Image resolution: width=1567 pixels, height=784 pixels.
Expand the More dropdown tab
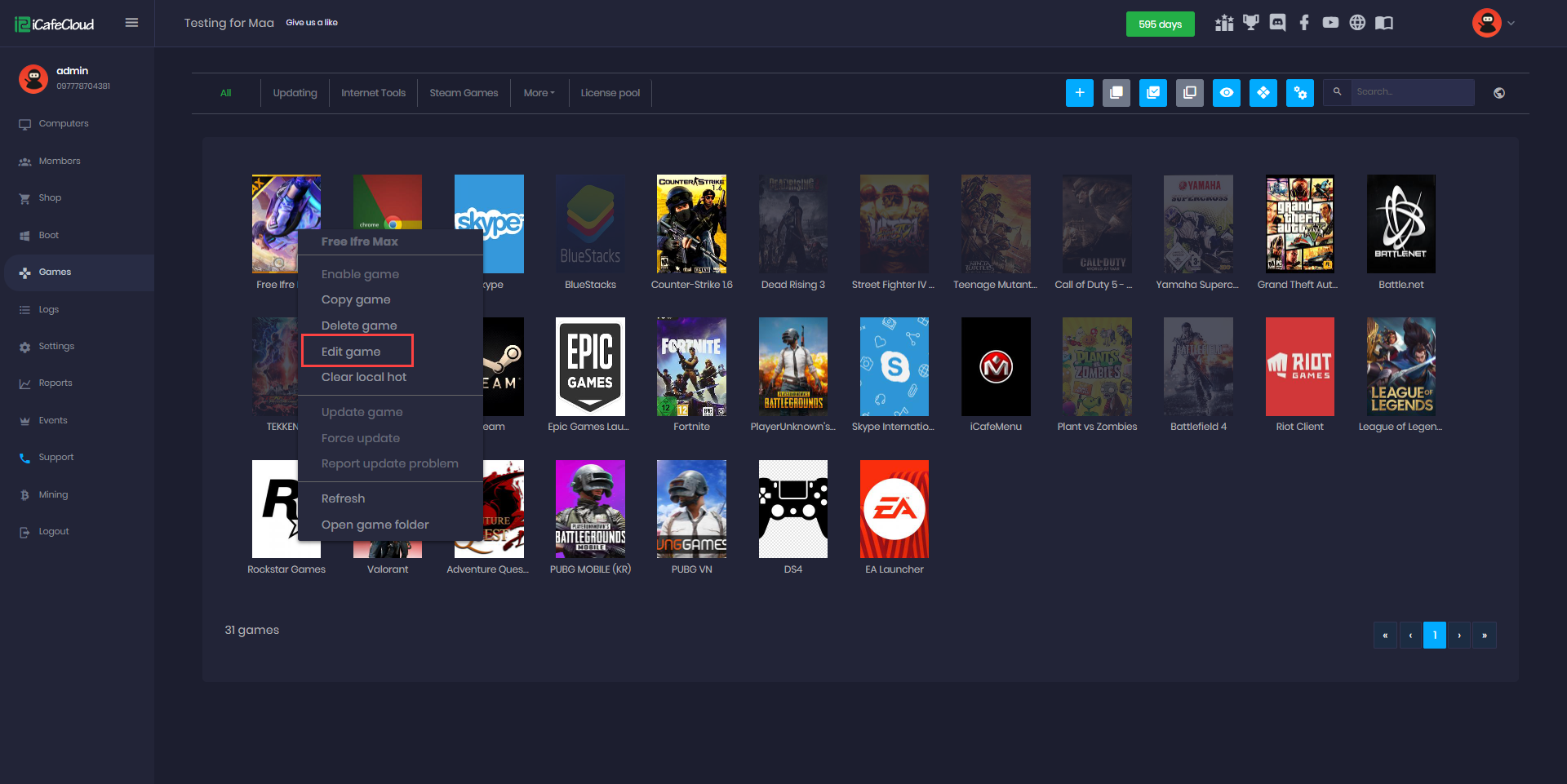click(x=539, y=93)
